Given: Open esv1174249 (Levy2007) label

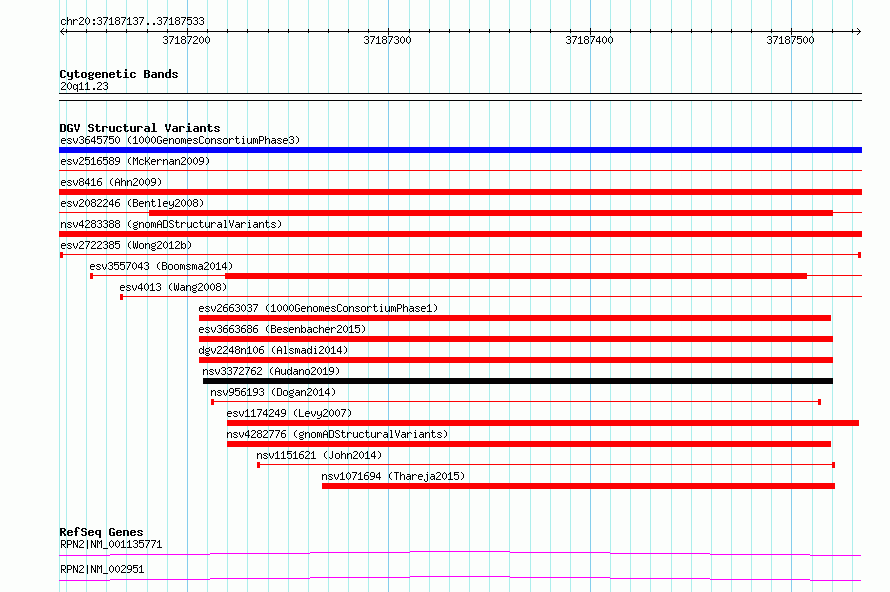Looking at the screenshot, I should click(289, 413).
